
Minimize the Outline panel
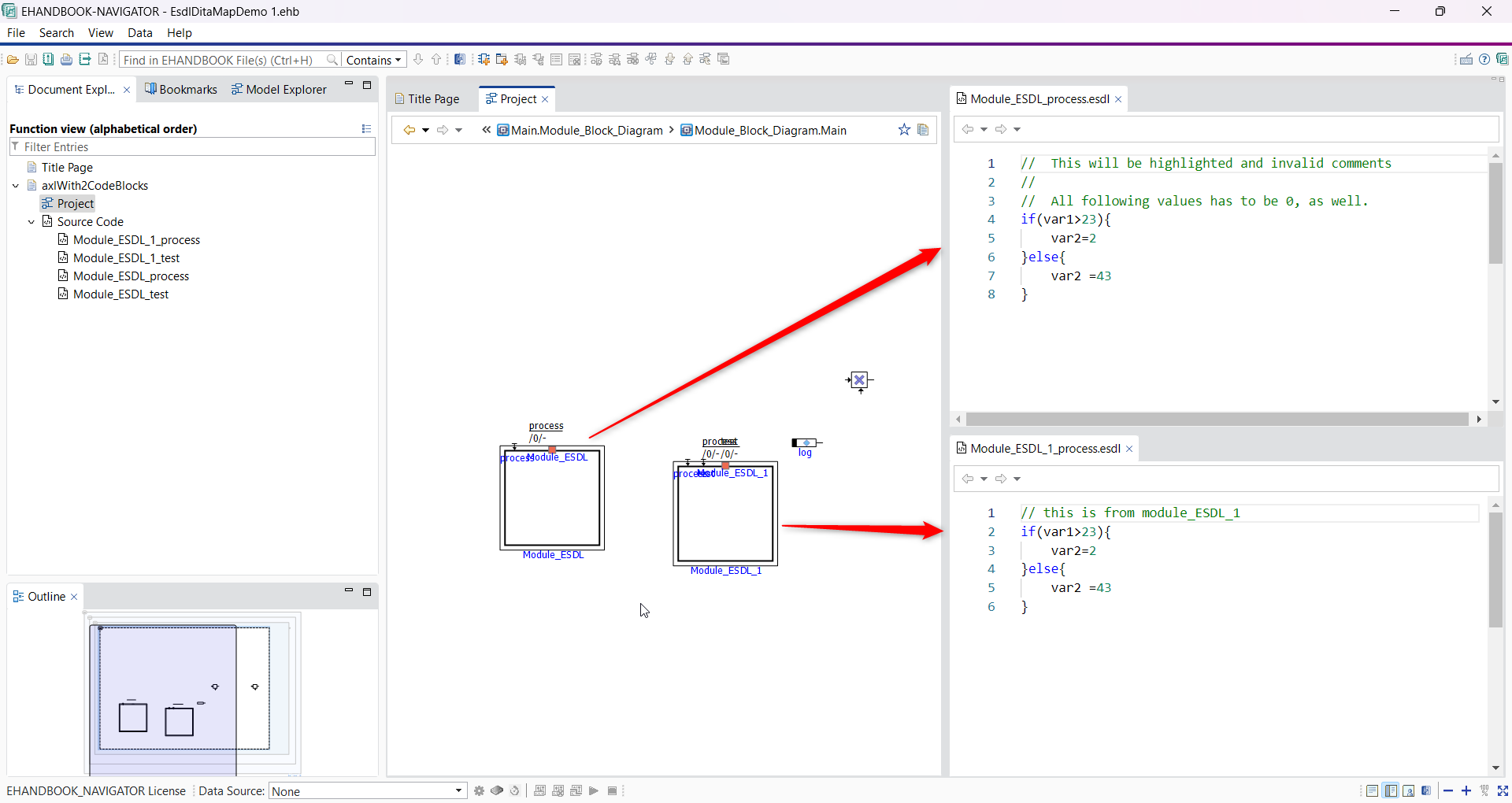pos(349,590)
